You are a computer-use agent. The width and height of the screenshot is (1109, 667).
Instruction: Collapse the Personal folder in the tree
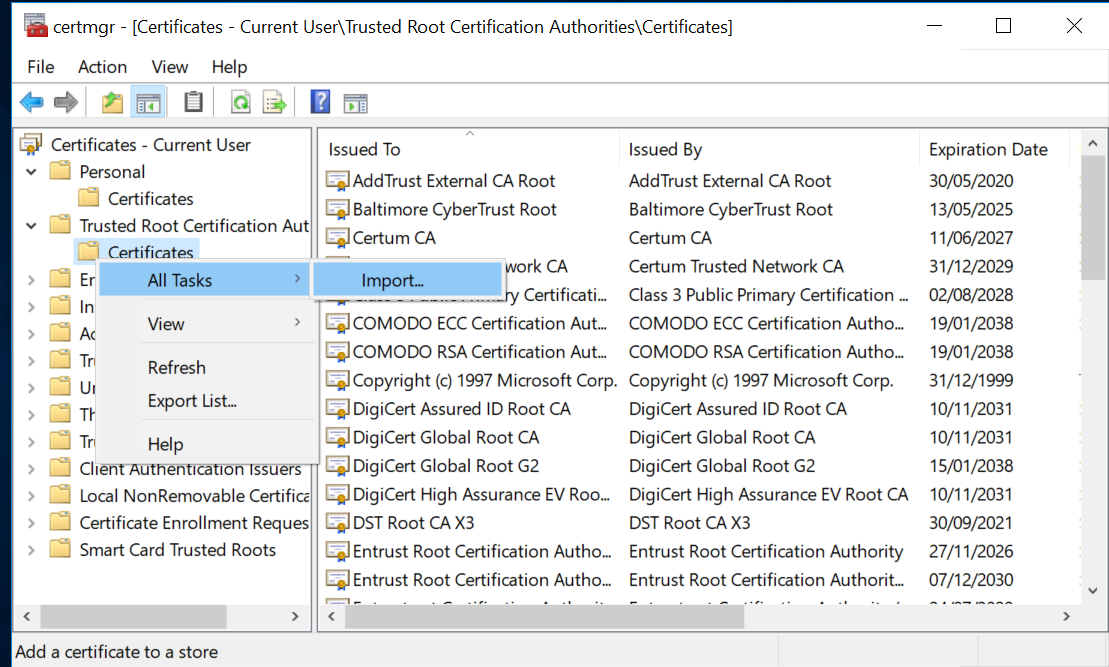[30, 171]
